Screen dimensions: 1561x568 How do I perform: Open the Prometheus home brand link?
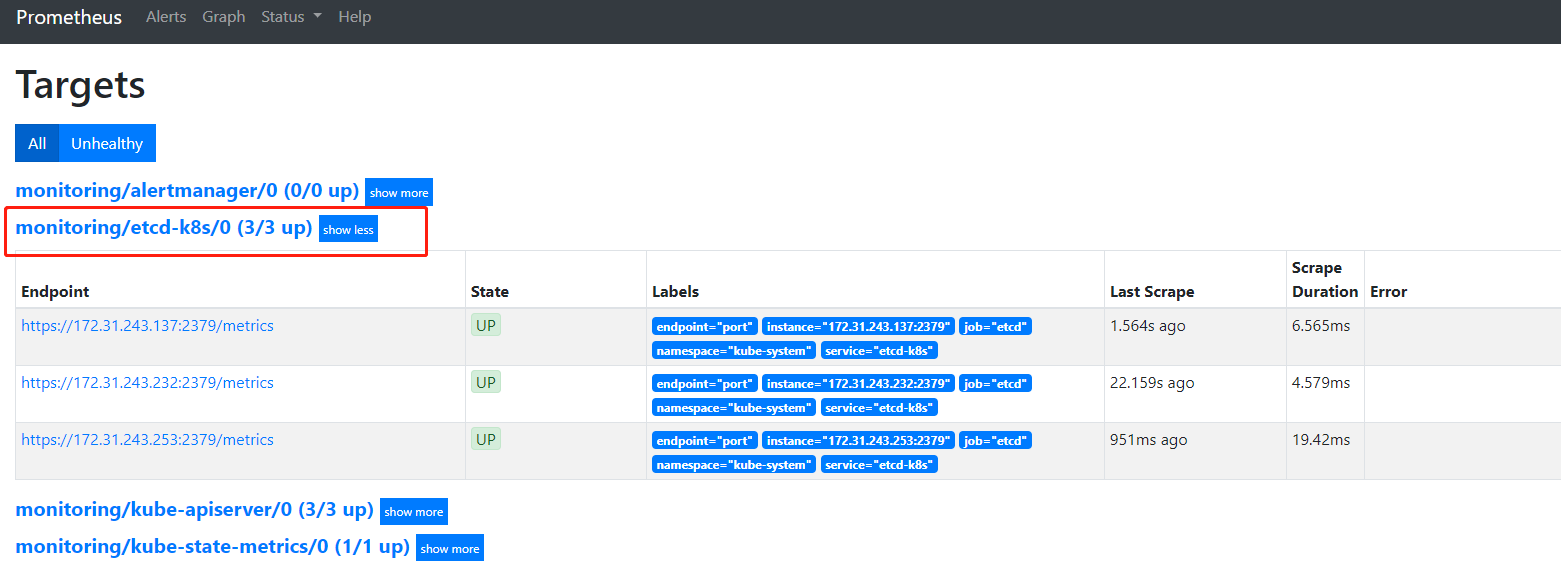pos(69,17)
